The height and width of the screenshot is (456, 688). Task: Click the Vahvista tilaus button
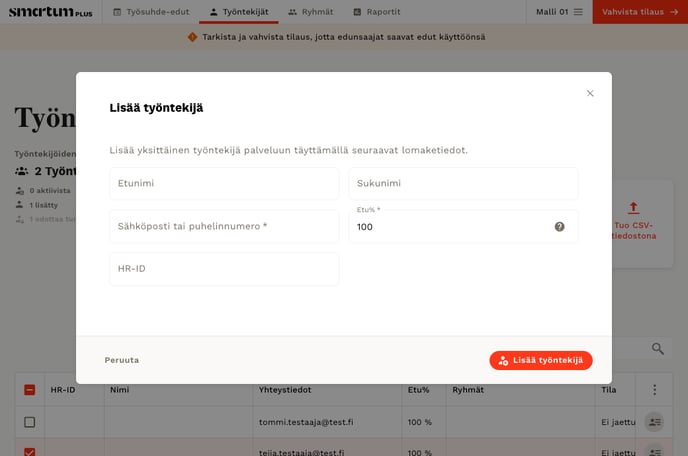click(639, 12)
